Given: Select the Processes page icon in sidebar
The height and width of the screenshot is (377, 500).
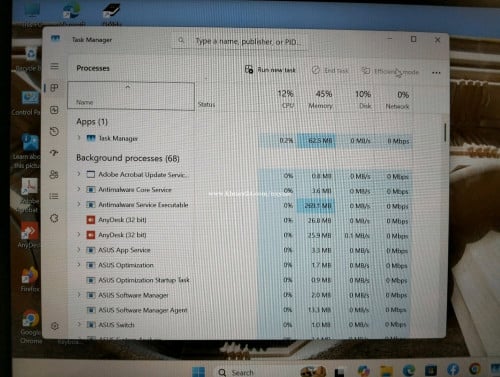Looking at the screenshot, I should (x=54, y=88).
